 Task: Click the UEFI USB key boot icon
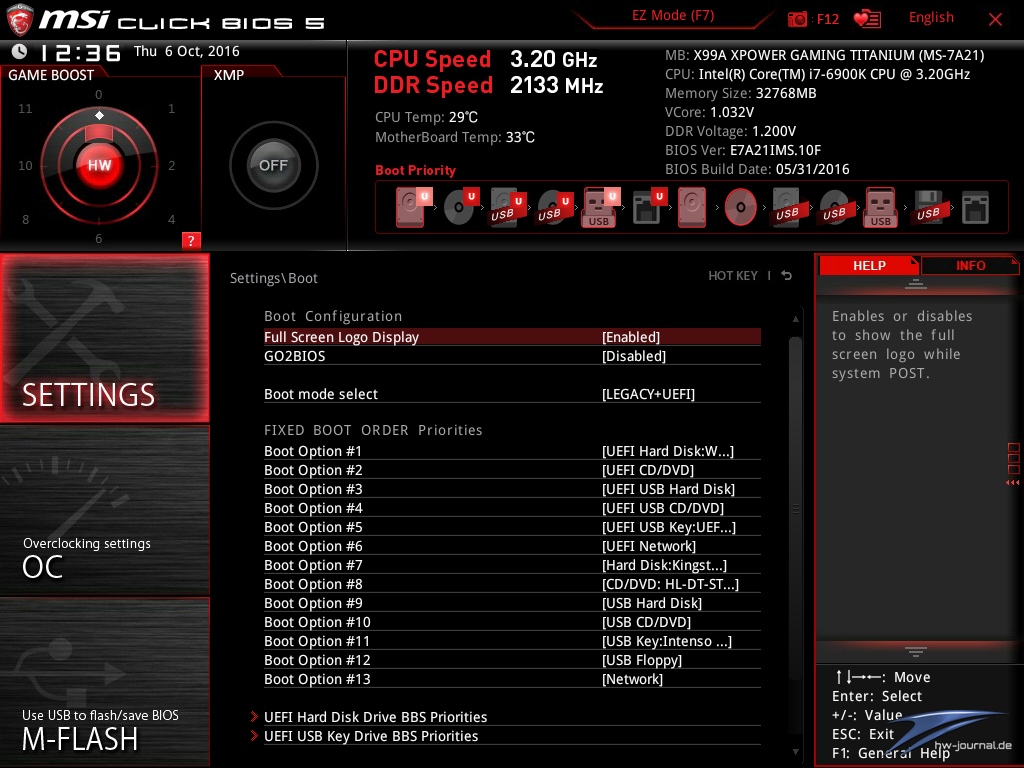pyautogui.click(x=600, y=207)
